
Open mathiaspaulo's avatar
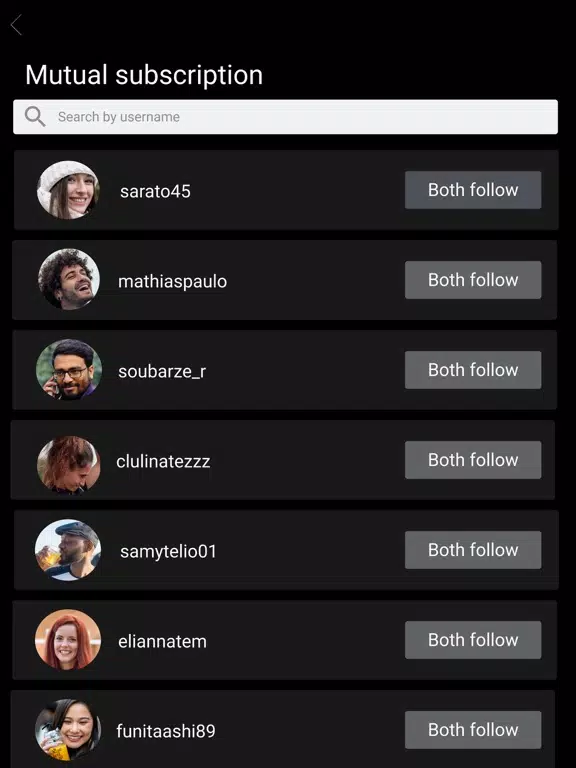pyautogui.click(x=69, y=279)
